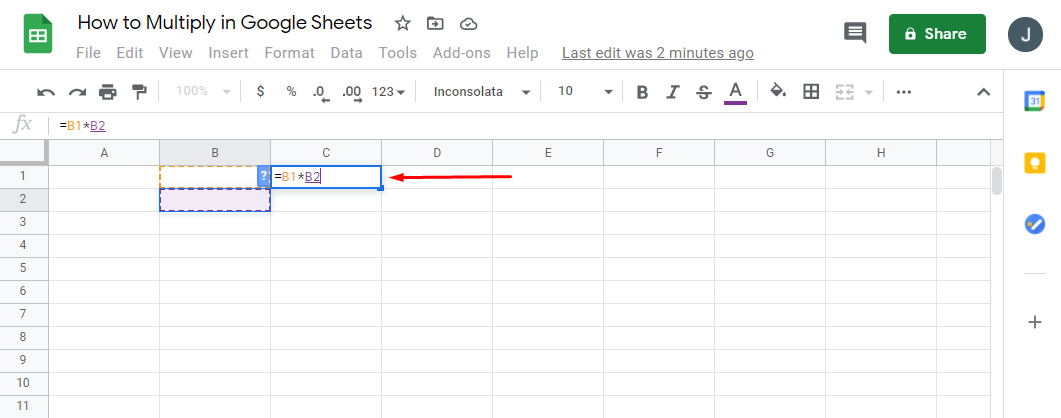Image resolution: width=1061 pixels, height=418 pixels.
Task: Star this spreadsheet
Action: point(402,23)
